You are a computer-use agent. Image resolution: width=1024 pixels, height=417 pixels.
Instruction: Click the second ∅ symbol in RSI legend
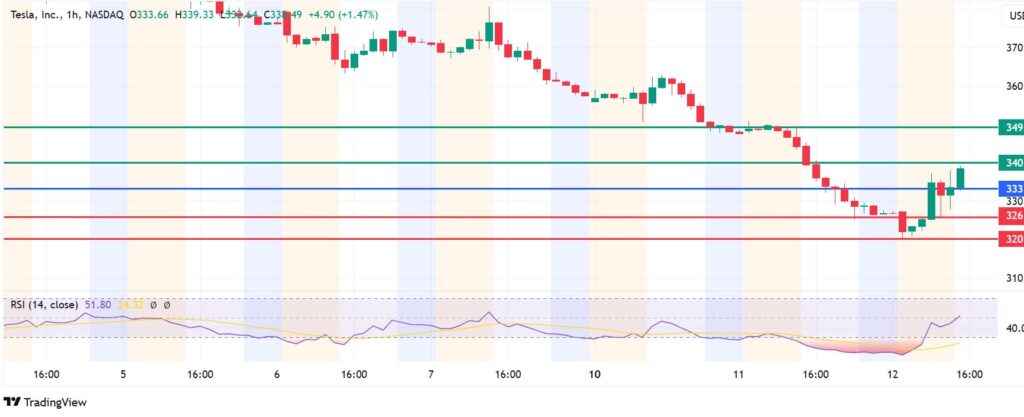(167, 305)
